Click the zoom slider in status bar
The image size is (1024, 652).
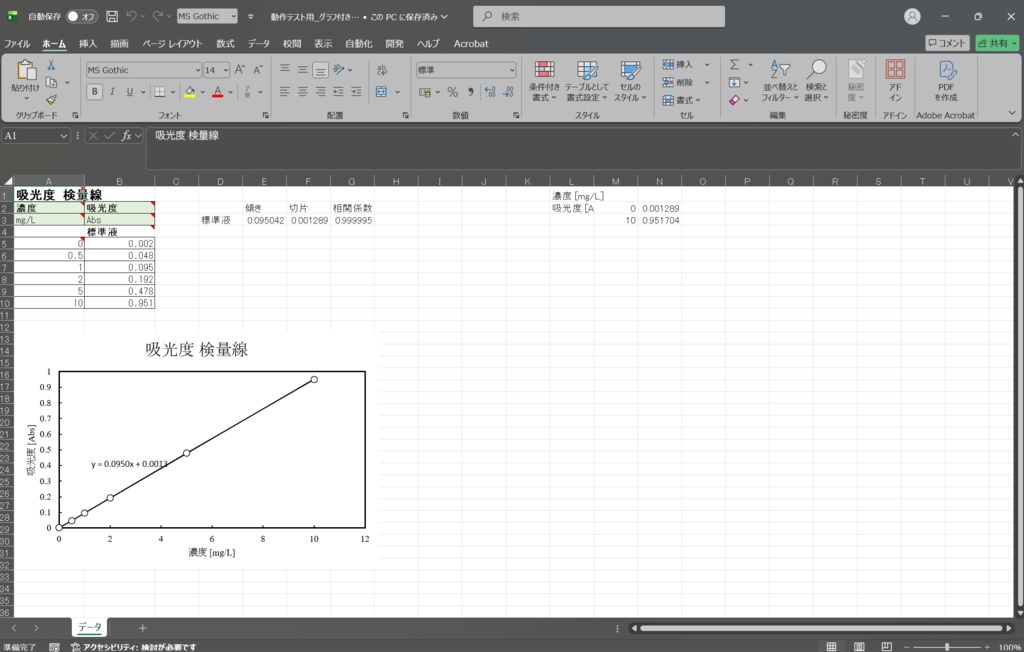tap(947, 647)
